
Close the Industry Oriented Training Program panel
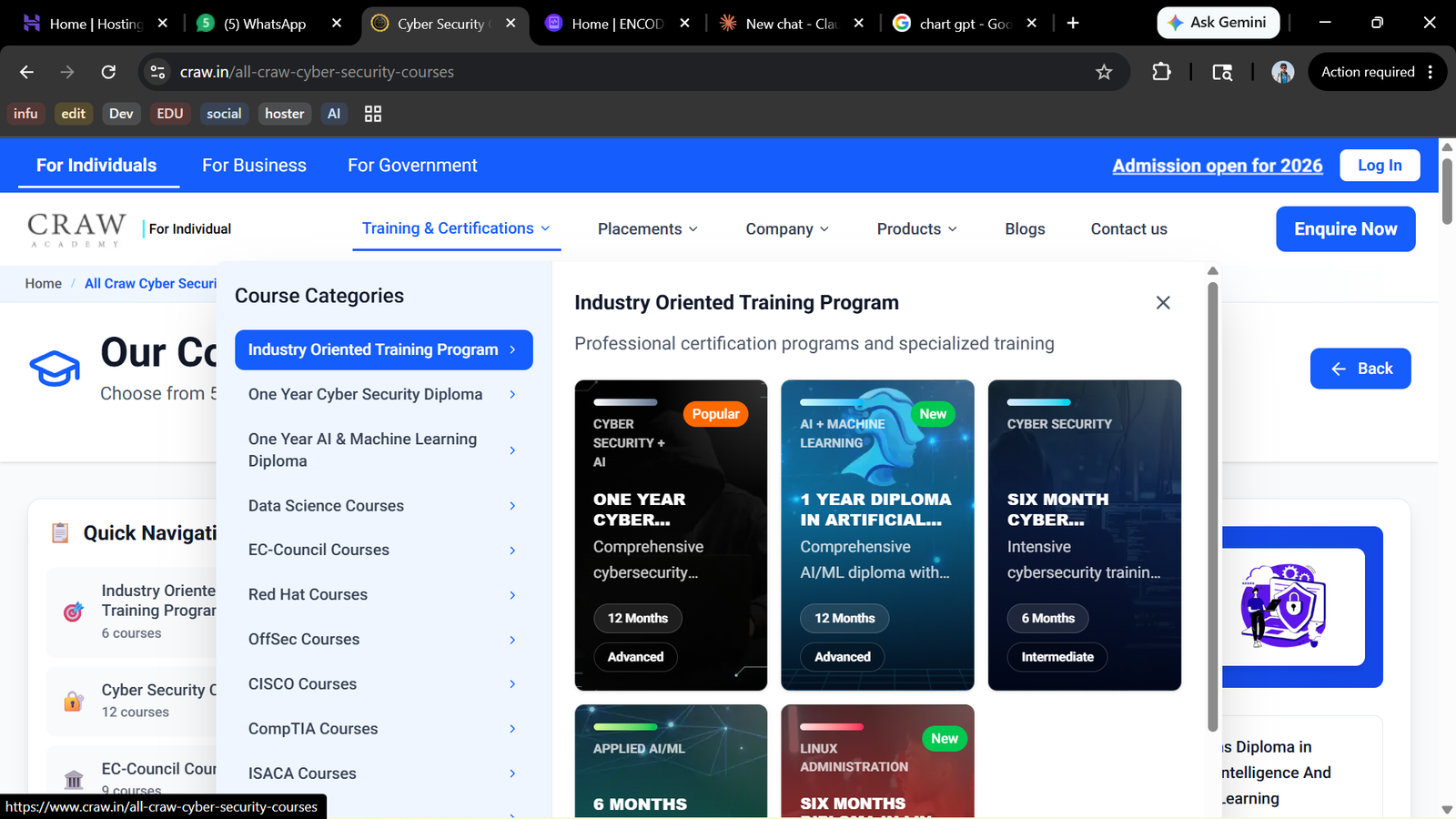[1163, 303]
